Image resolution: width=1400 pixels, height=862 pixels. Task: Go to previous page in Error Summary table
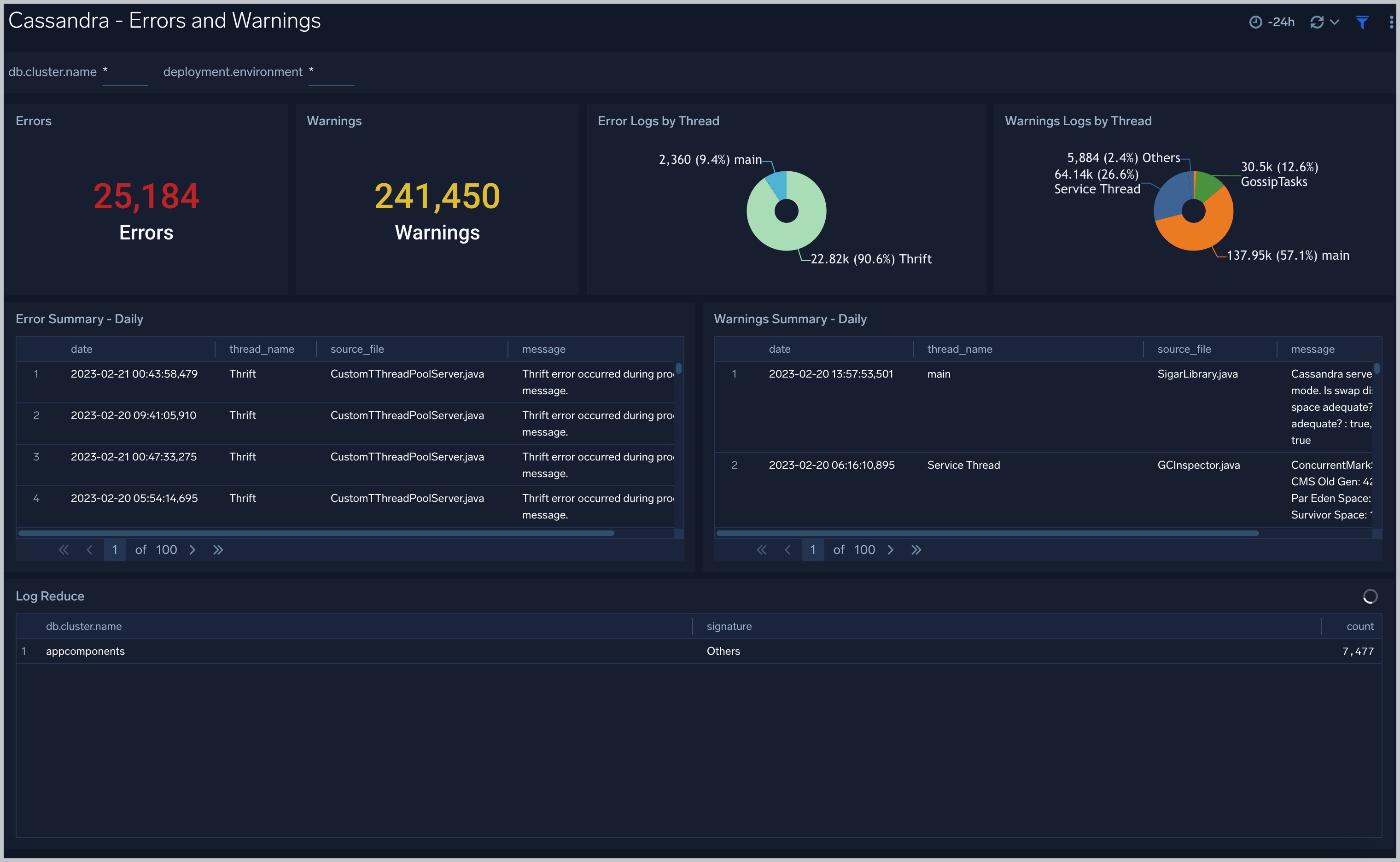coord(89,550)
